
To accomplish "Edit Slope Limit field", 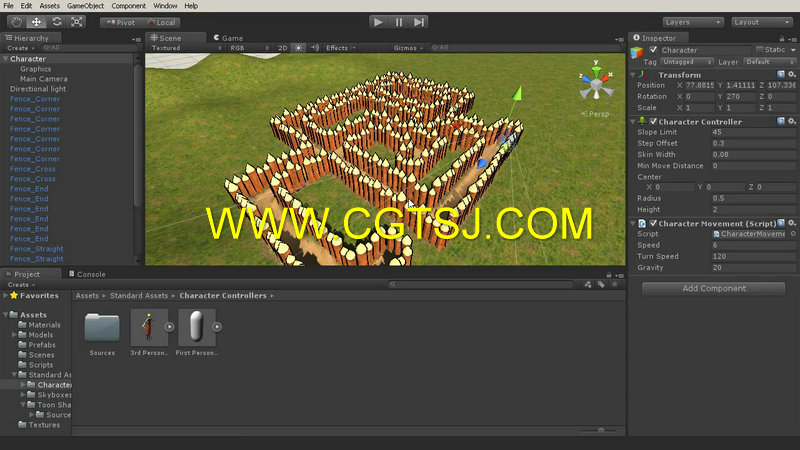I will coord(754,132).
